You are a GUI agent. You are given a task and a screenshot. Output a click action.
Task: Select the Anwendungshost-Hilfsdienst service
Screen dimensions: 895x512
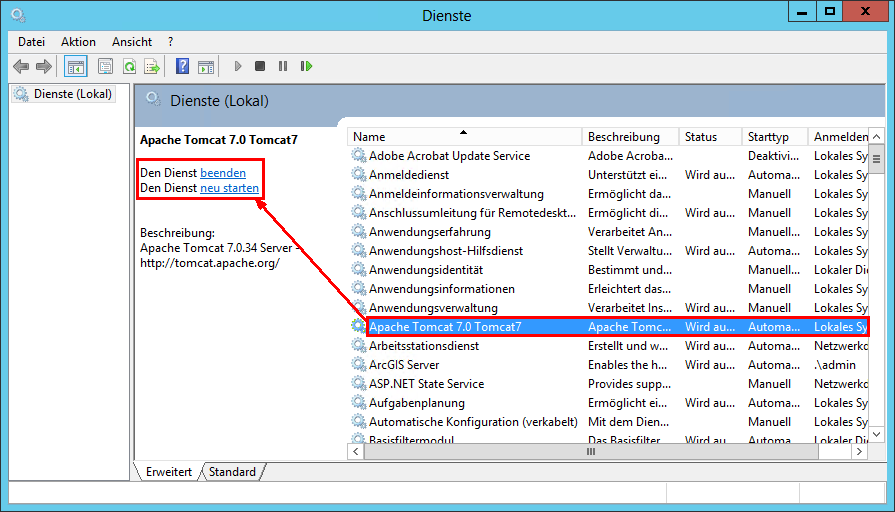(x=446, y=251)
